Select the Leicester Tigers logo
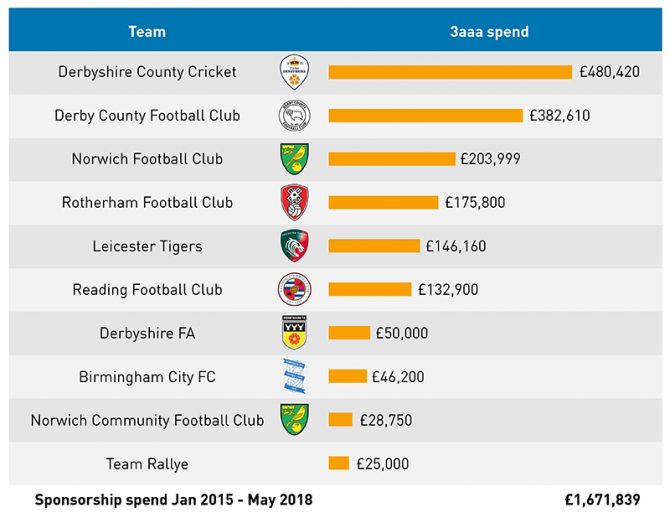This screenshot has width=670, height=528. (x=294, y=246)
